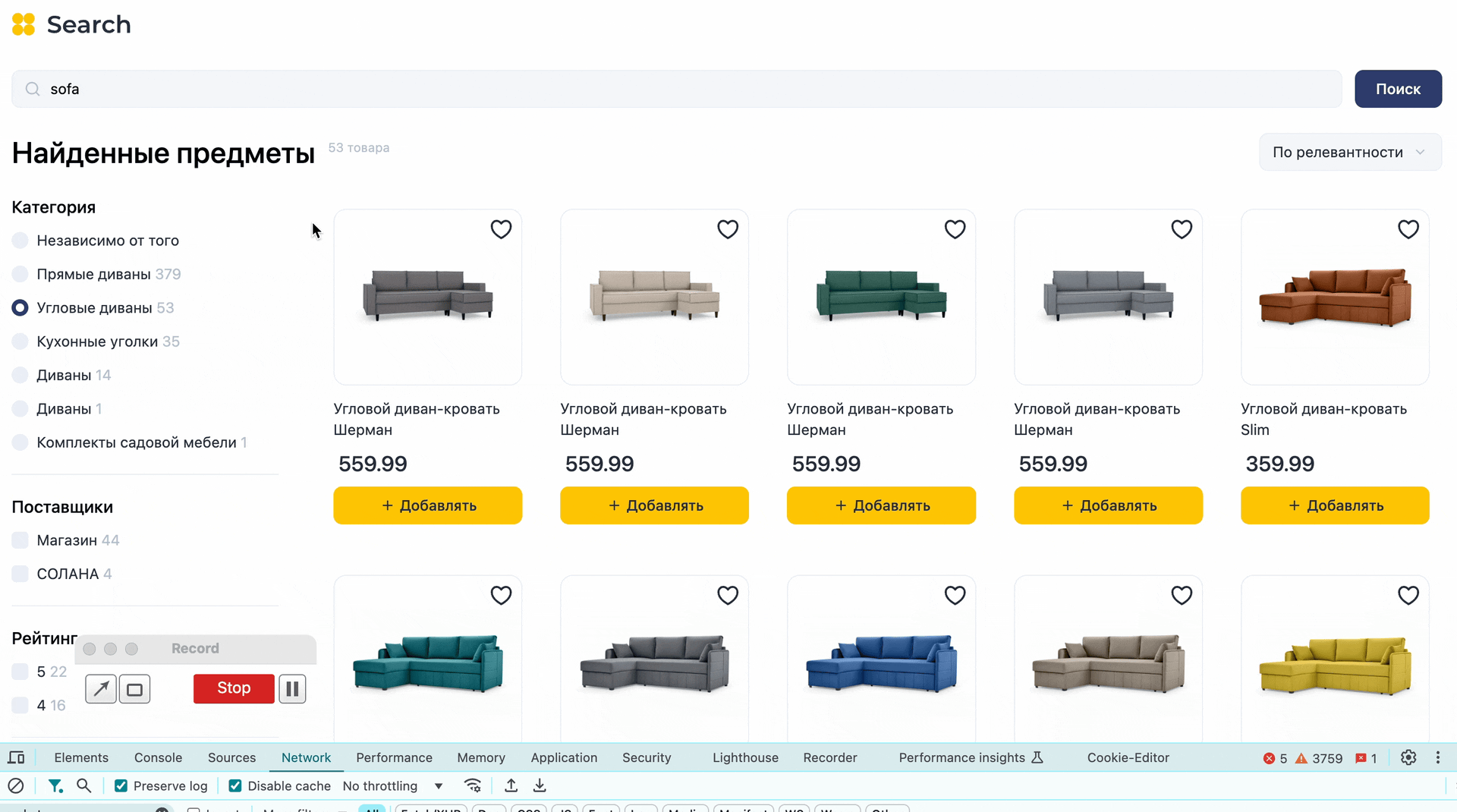This screenshot has height=812, width=1457.
Task: Open the DevTools three-dot more options menu
Action: (1437, 757)
